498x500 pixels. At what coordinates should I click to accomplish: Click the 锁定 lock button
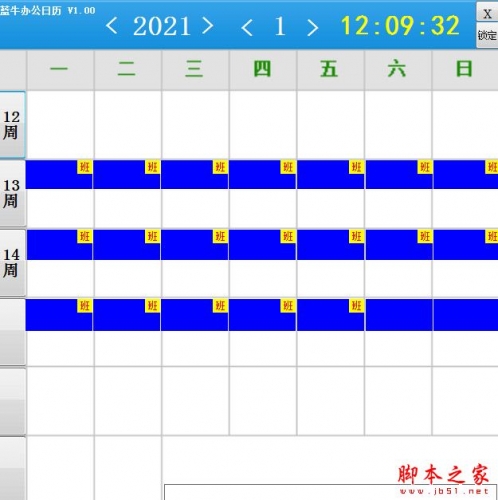click(487, 35)
